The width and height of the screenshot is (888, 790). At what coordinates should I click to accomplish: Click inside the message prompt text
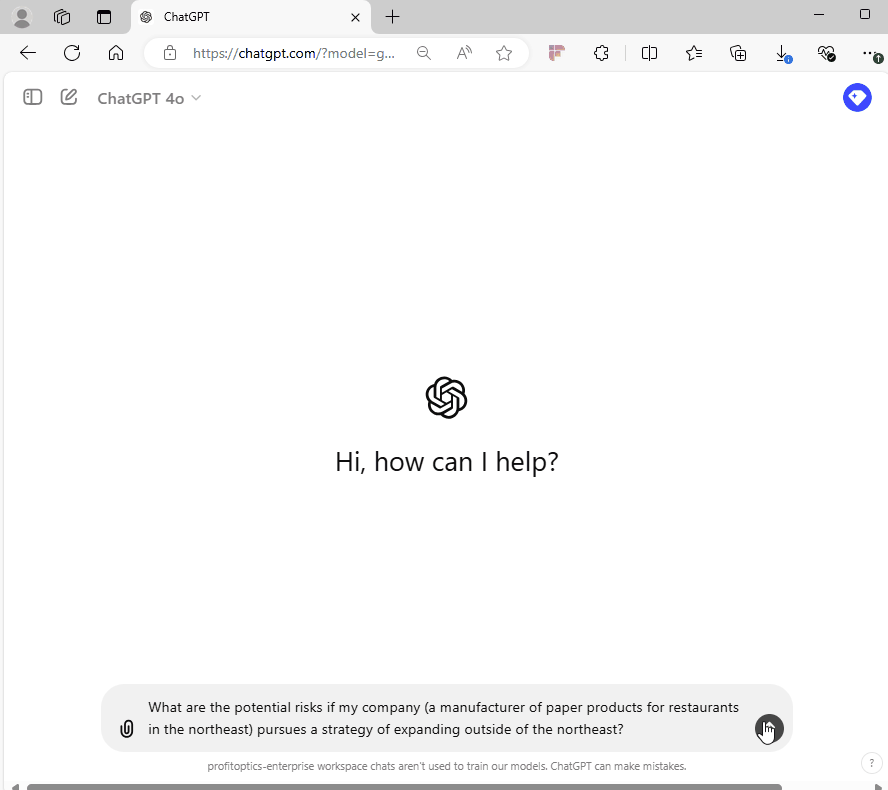443,718
